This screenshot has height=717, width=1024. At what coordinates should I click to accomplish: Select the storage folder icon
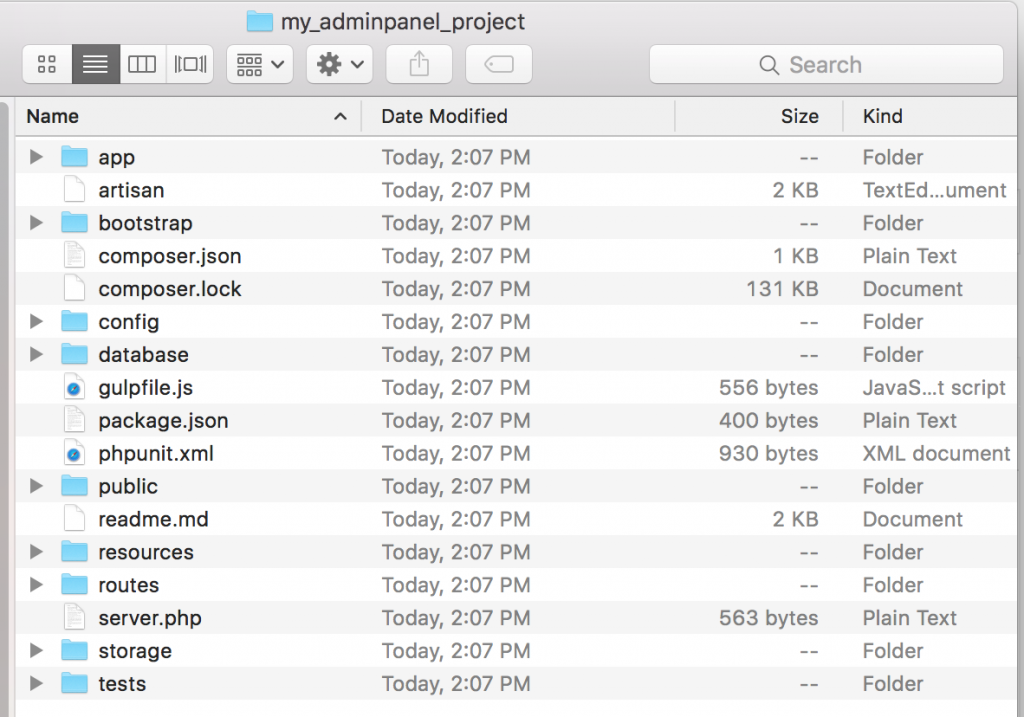click(x=74, y=650)
